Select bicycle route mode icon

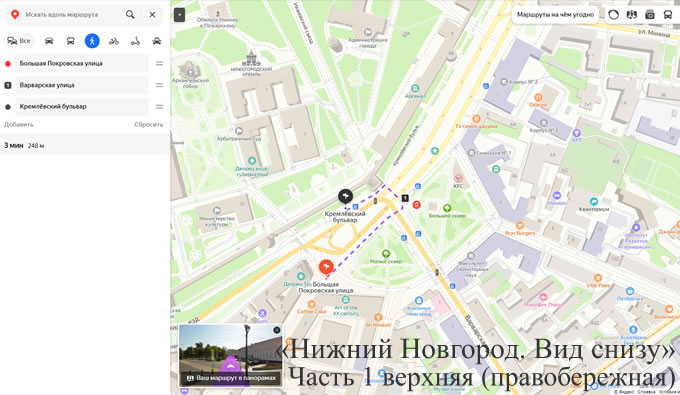pyautogui.click(x=114, y=41)
